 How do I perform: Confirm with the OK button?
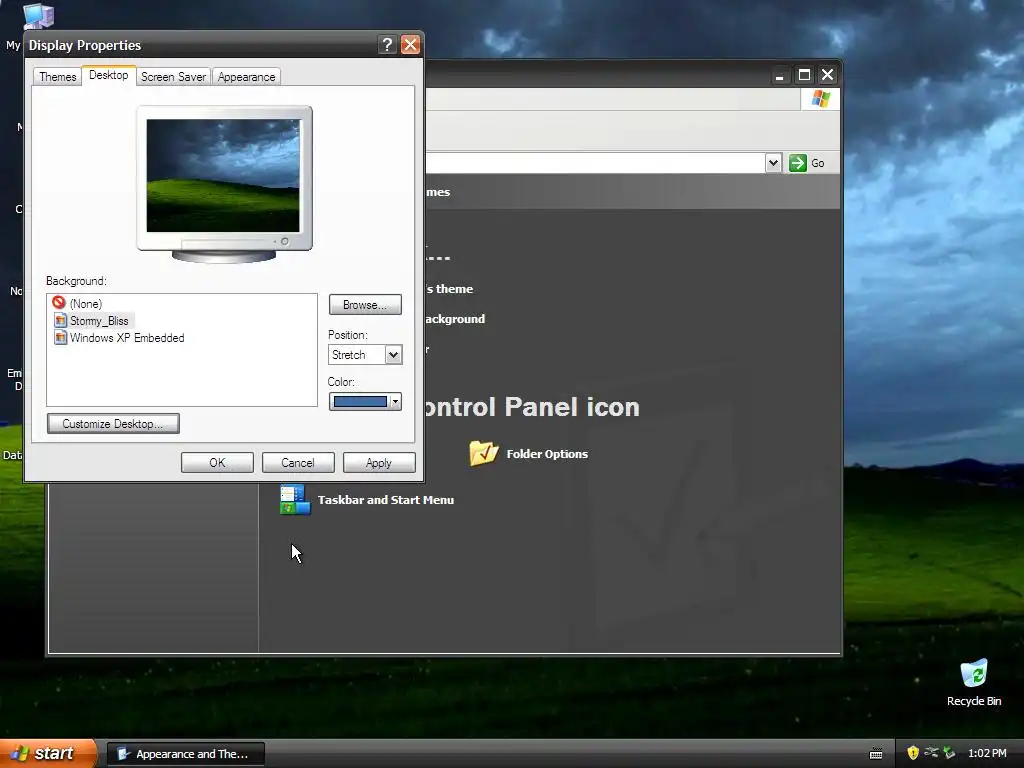(x=217, y=462)
